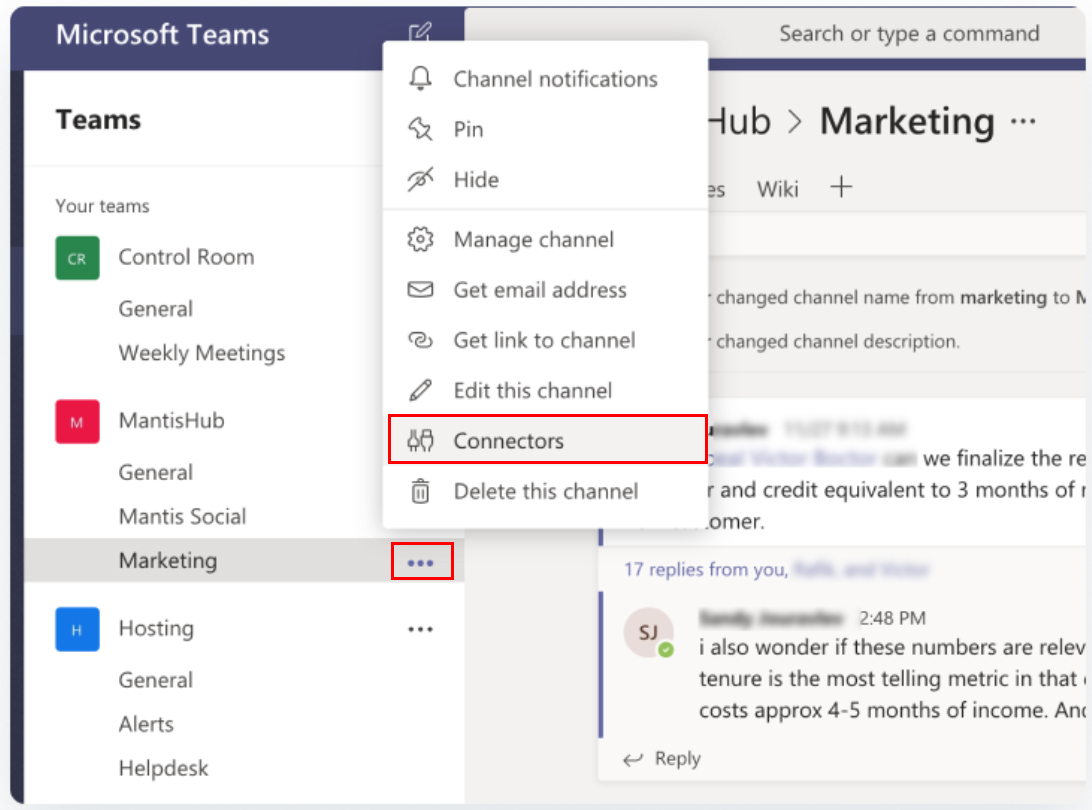Click the Reply link under the message
This screenshot has width=1092, height=810.
click(x=678, y=758)
